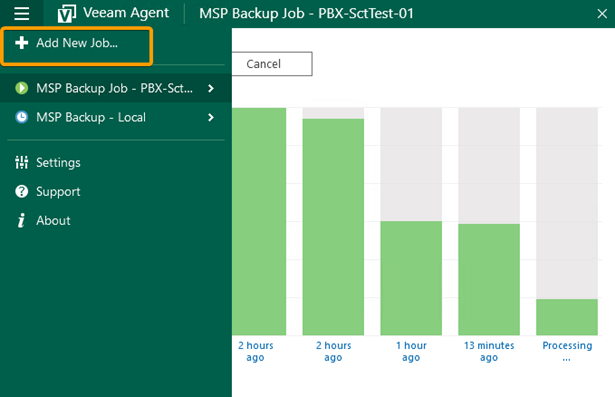Click the second '2 hours ago' label

[333, 351]
